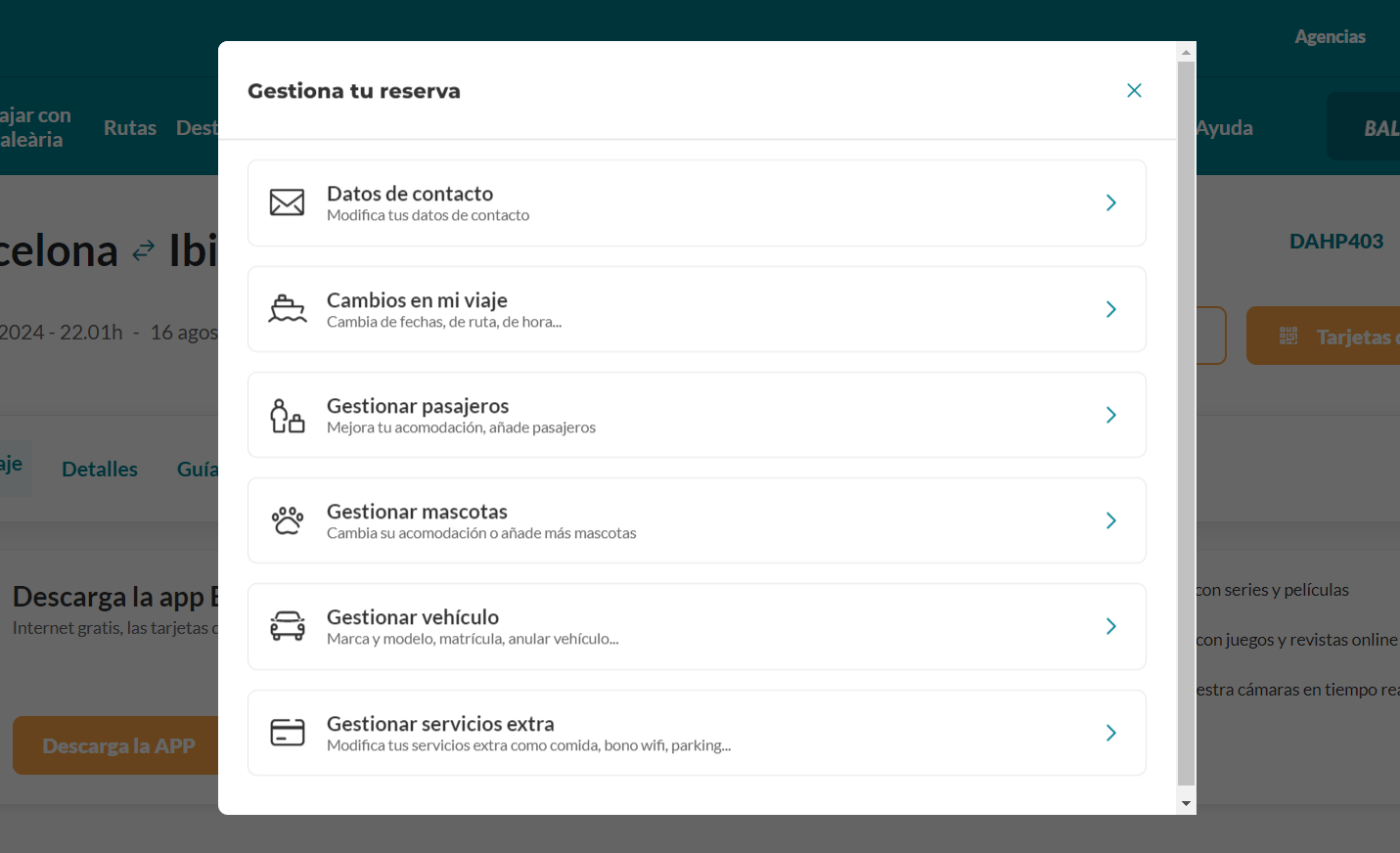Viewport: 1400px width, 853px height.
Task: Click the credit card extra services icon
Action: (x=288, y=733)
